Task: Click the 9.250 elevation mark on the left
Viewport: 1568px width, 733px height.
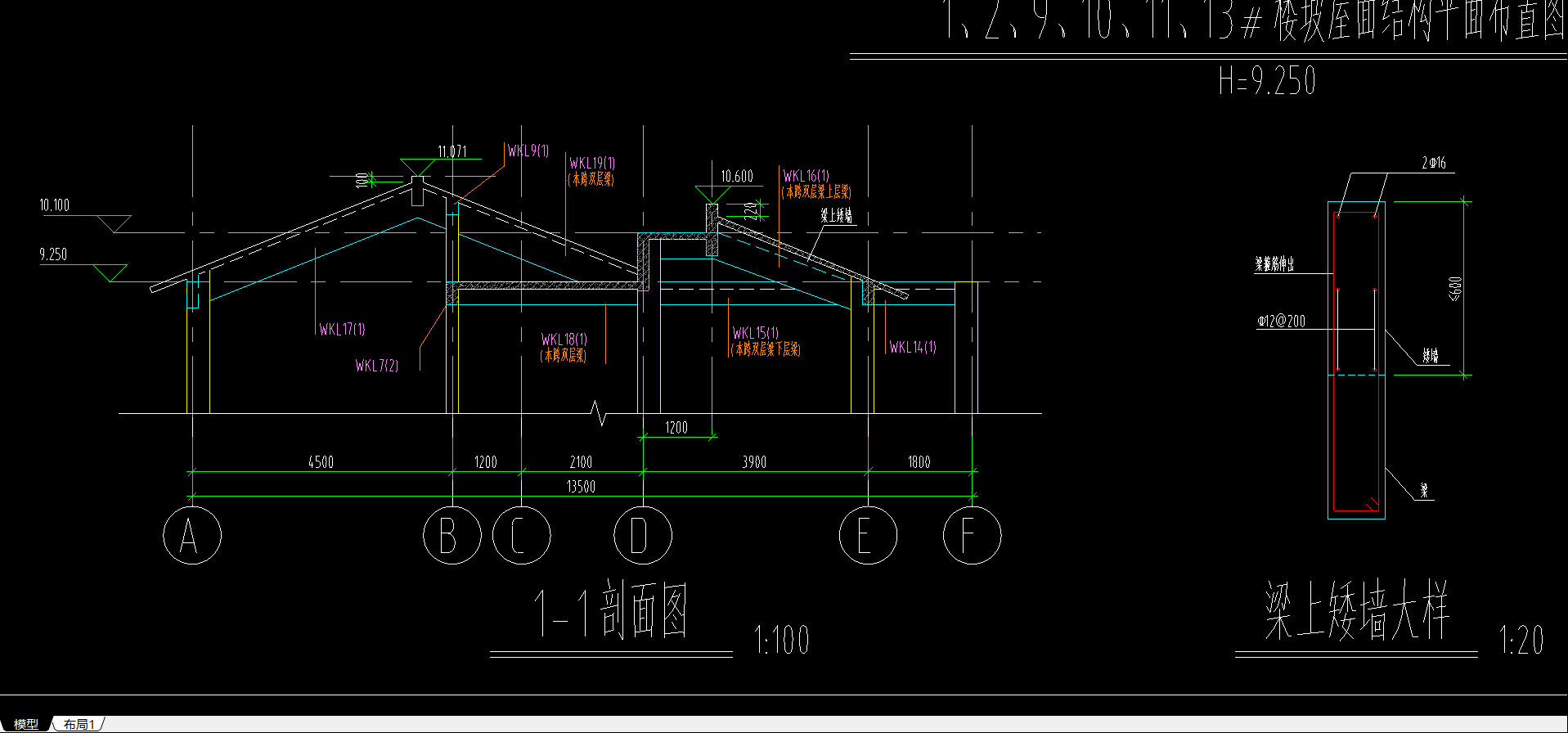Action: click(x=53, y=254)
